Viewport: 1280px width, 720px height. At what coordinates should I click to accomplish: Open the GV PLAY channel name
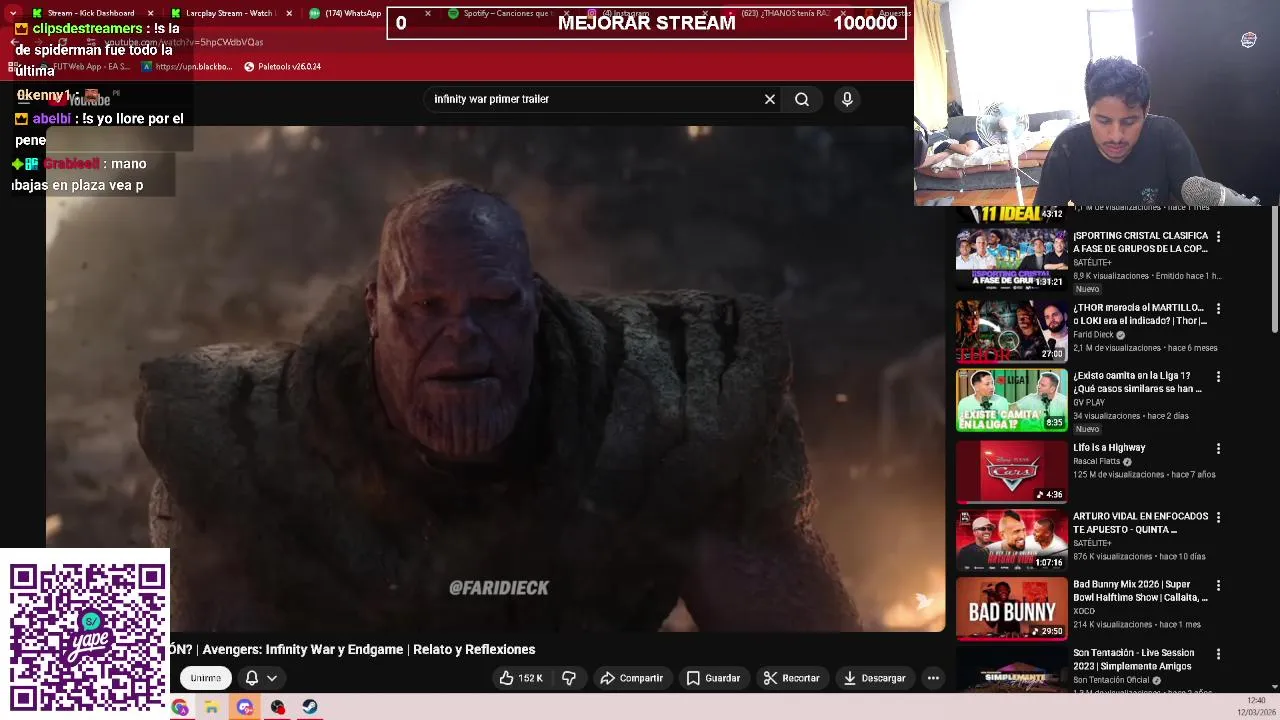point(1089,402)
